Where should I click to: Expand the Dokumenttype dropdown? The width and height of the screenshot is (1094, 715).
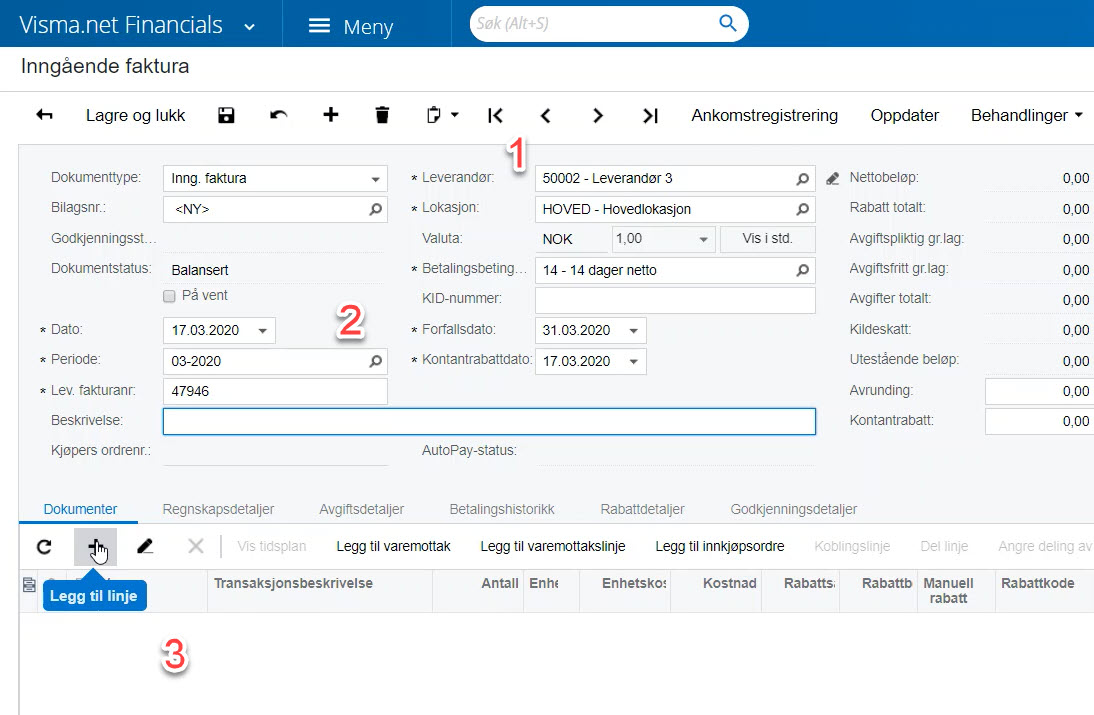pos(375,179)
